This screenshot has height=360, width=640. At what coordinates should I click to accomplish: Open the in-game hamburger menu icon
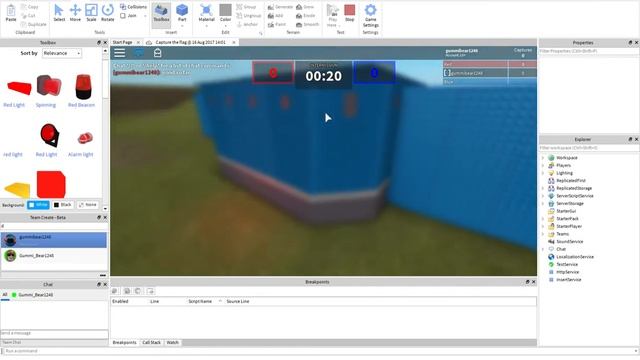point(120,53)
